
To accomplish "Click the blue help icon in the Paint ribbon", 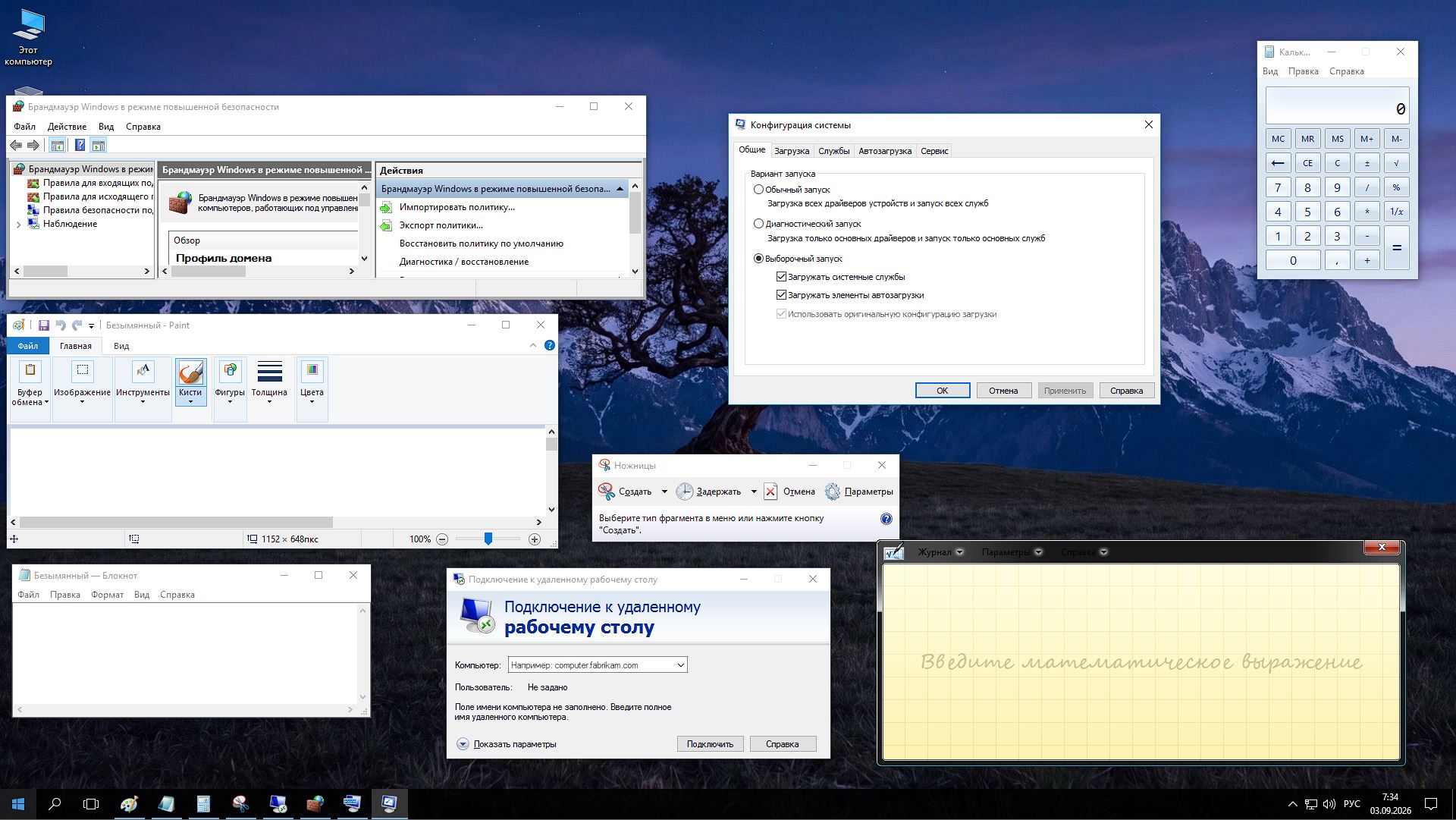I will 550,345.
